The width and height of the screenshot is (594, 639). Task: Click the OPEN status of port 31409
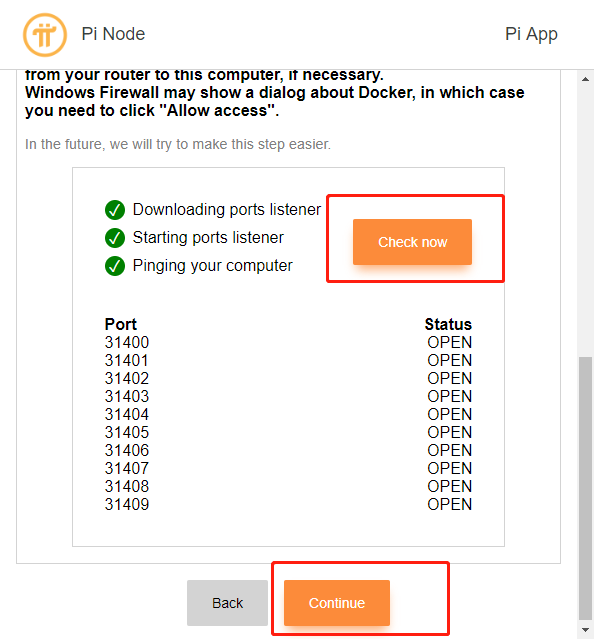(449, 505)
